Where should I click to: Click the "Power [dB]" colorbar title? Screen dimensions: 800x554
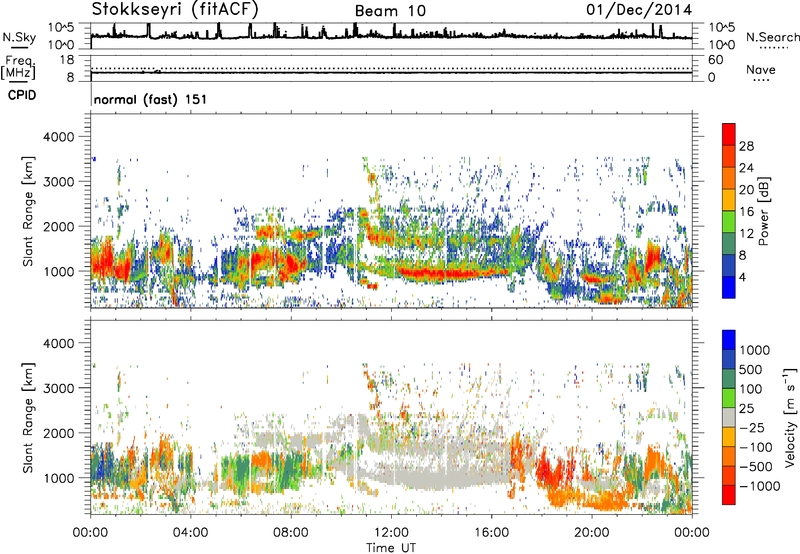click(x=764, y=211)
